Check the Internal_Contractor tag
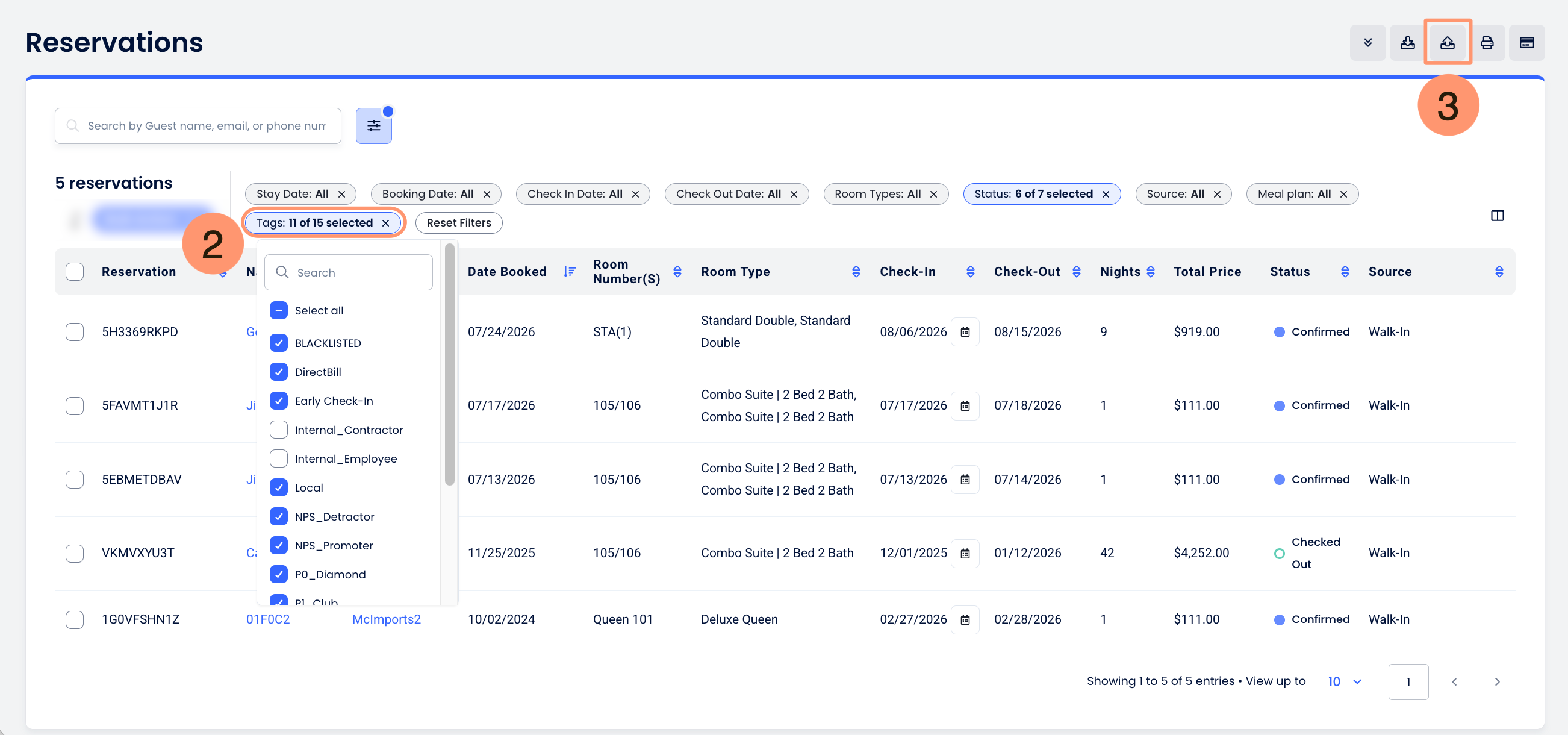This screenshot has height=735, width=1568. pos(278,430)
